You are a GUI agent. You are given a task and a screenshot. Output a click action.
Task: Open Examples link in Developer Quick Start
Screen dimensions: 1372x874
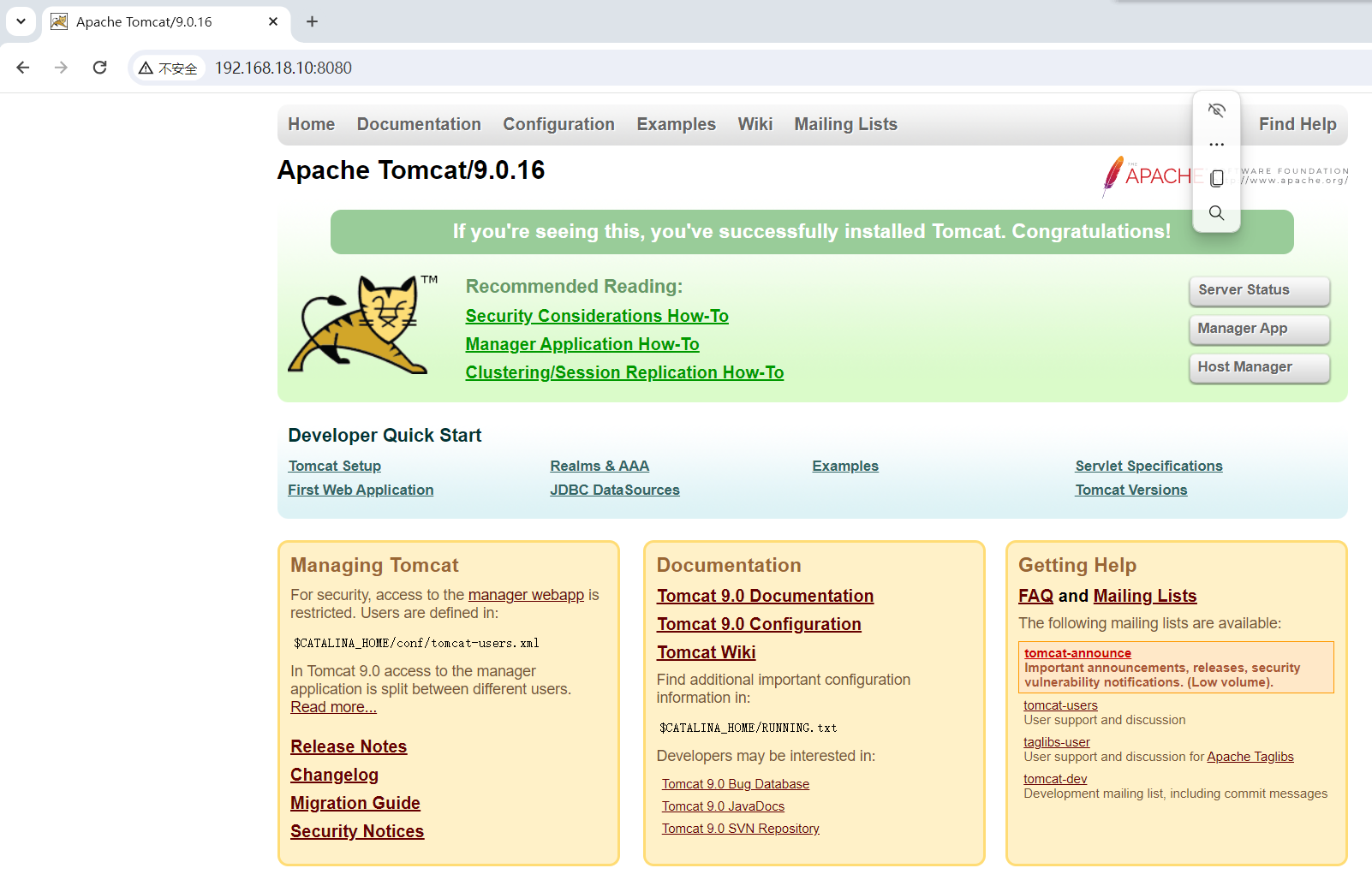845,466
